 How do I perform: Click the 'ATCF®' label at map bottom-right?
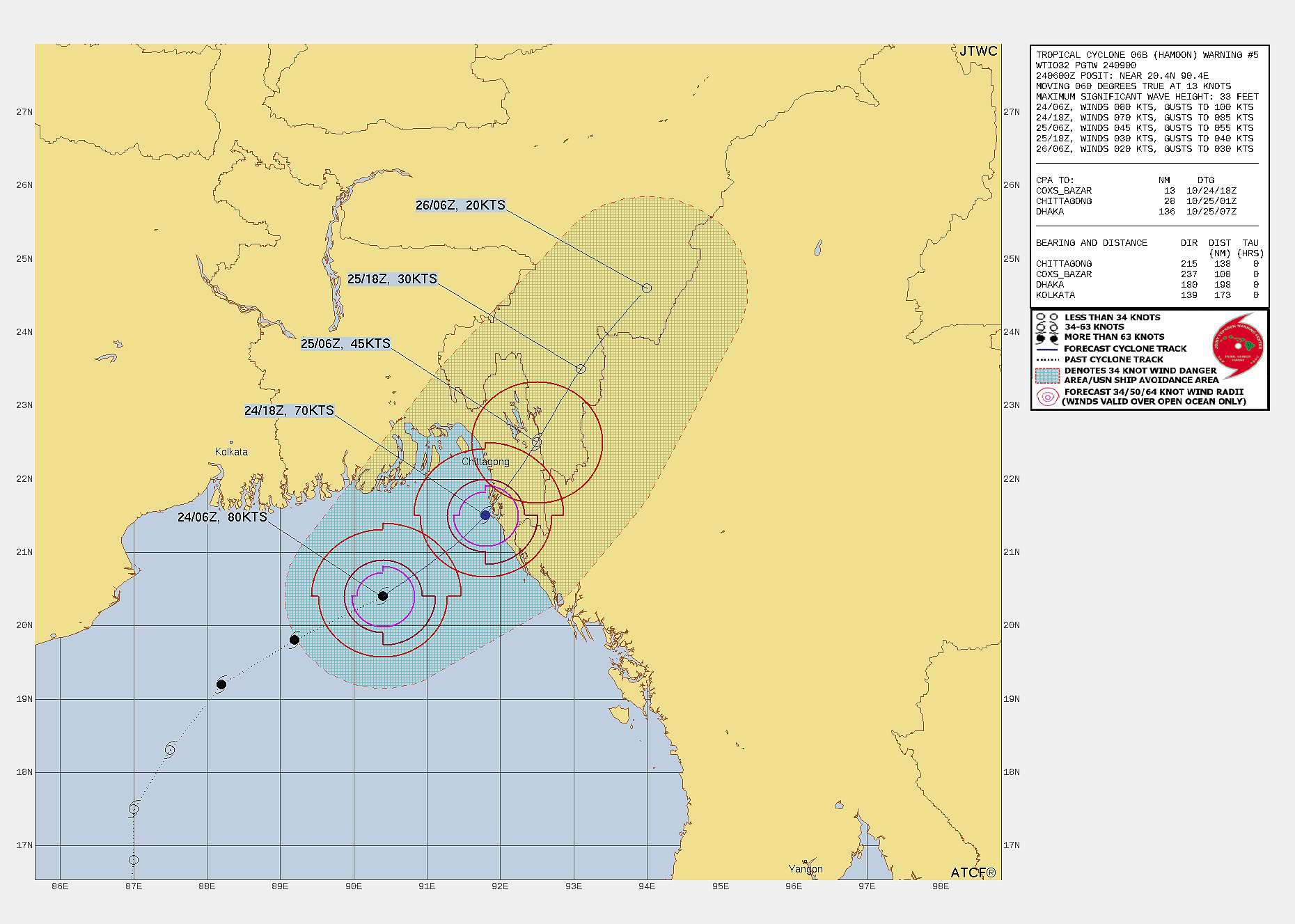pyautogui.click(x=973, y=872)
